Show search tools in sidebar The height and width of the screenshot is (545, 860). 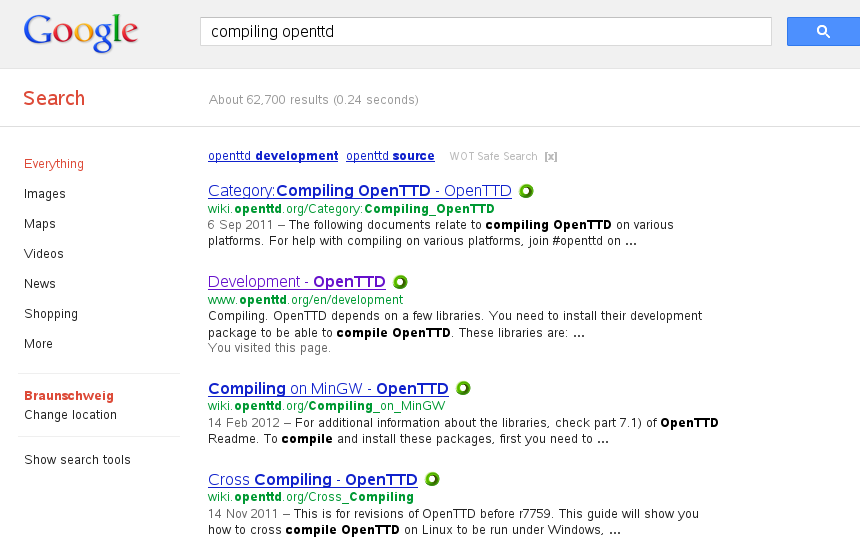(x=77, y=460)
